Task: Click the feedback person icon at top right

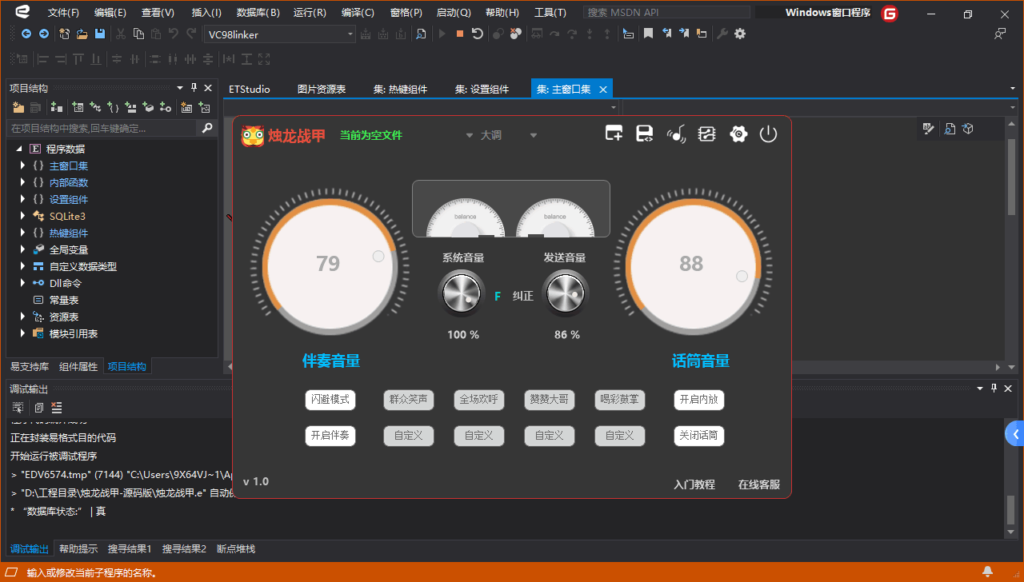Action: [1000, 34]
